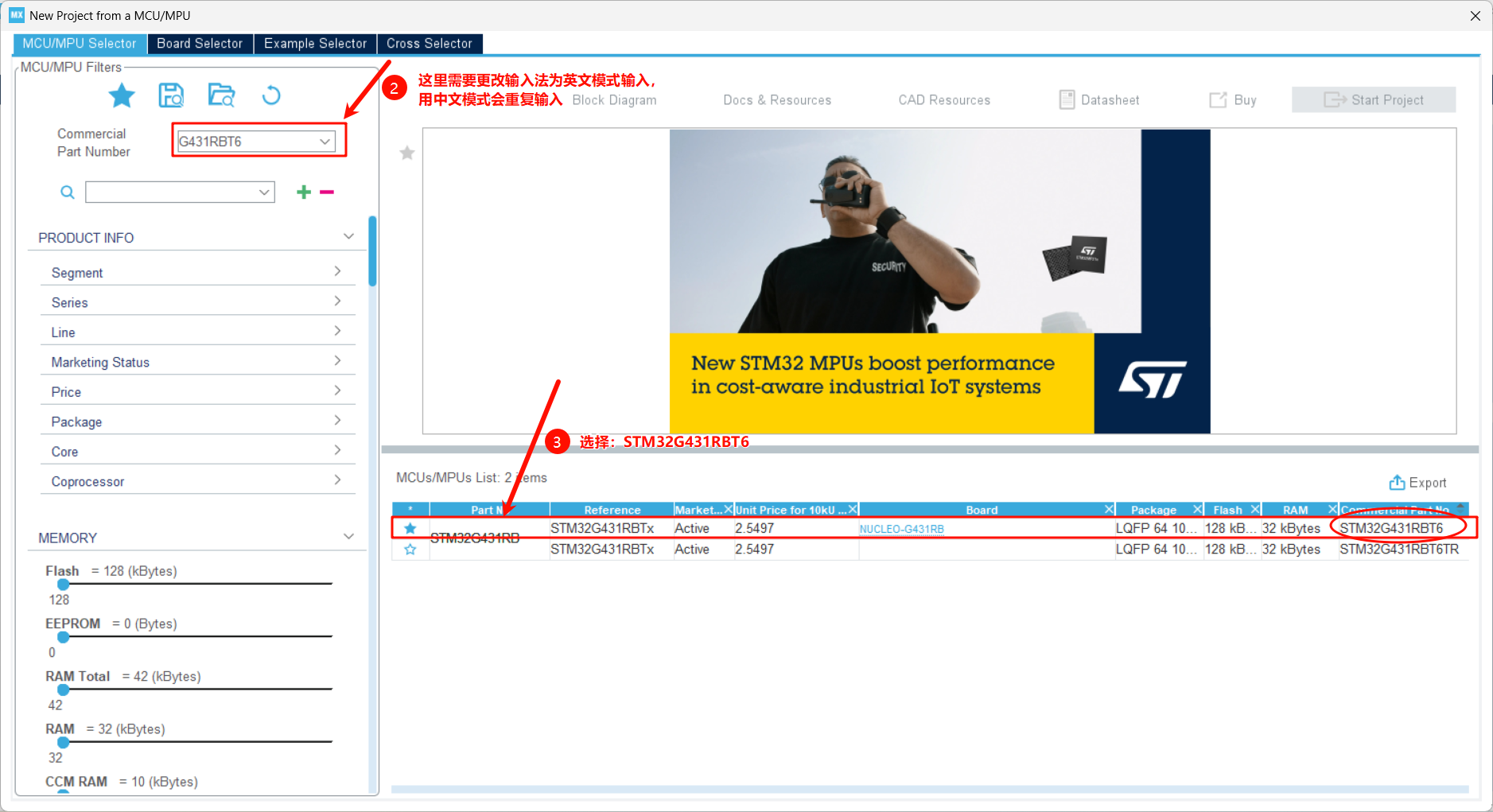Screen dimensions: 1493x812
Task: Open the NUCLEO-G431RB board link
Action: point(901,529)
